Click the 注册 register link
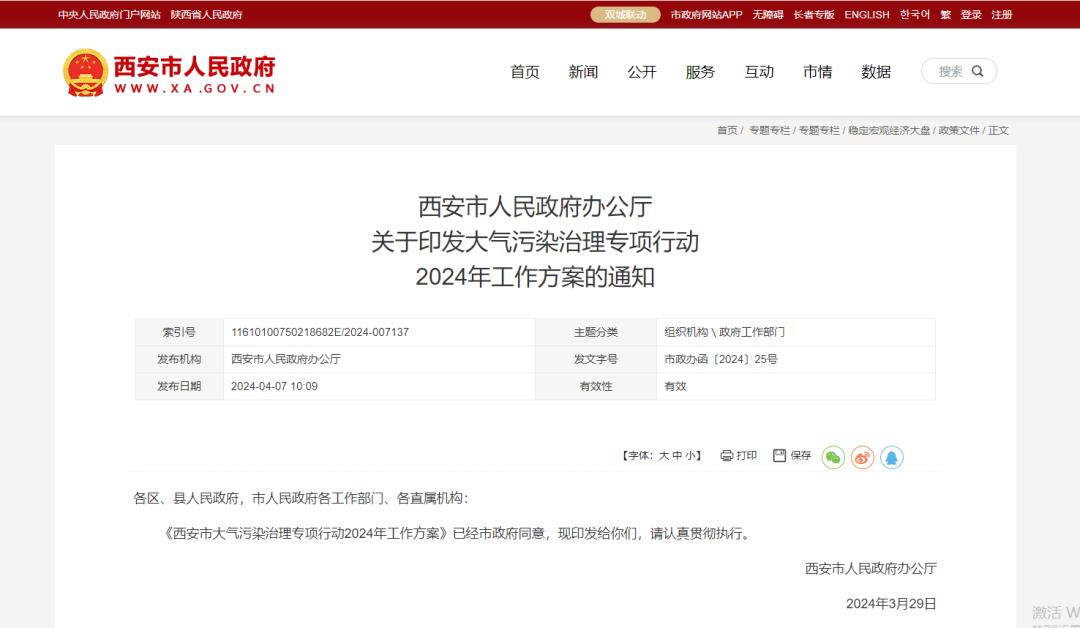This screenshot has height=628, width=1080. pyautogui.click(x=1001, y=14)
